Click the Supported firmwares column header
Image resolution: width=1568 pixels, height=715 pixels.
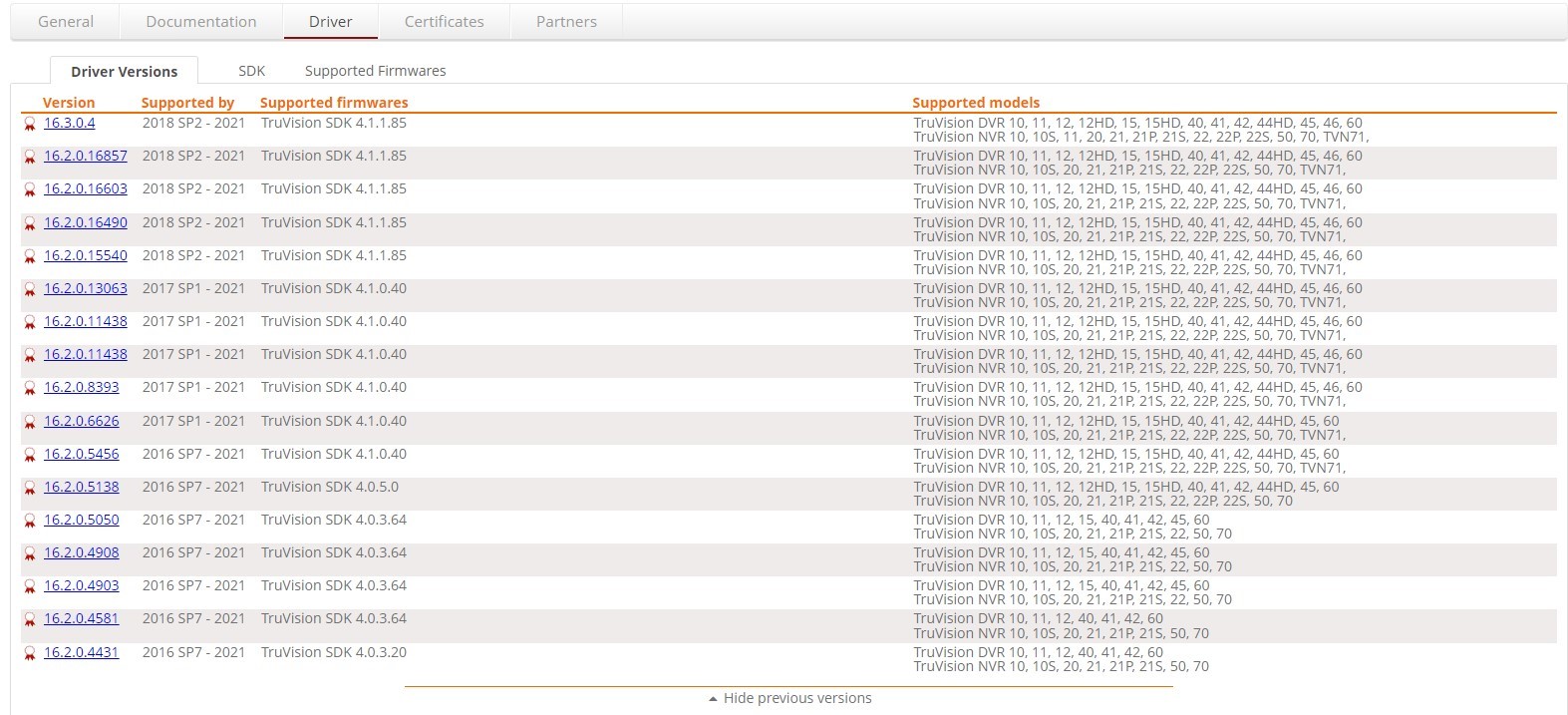tap(334, 102)
